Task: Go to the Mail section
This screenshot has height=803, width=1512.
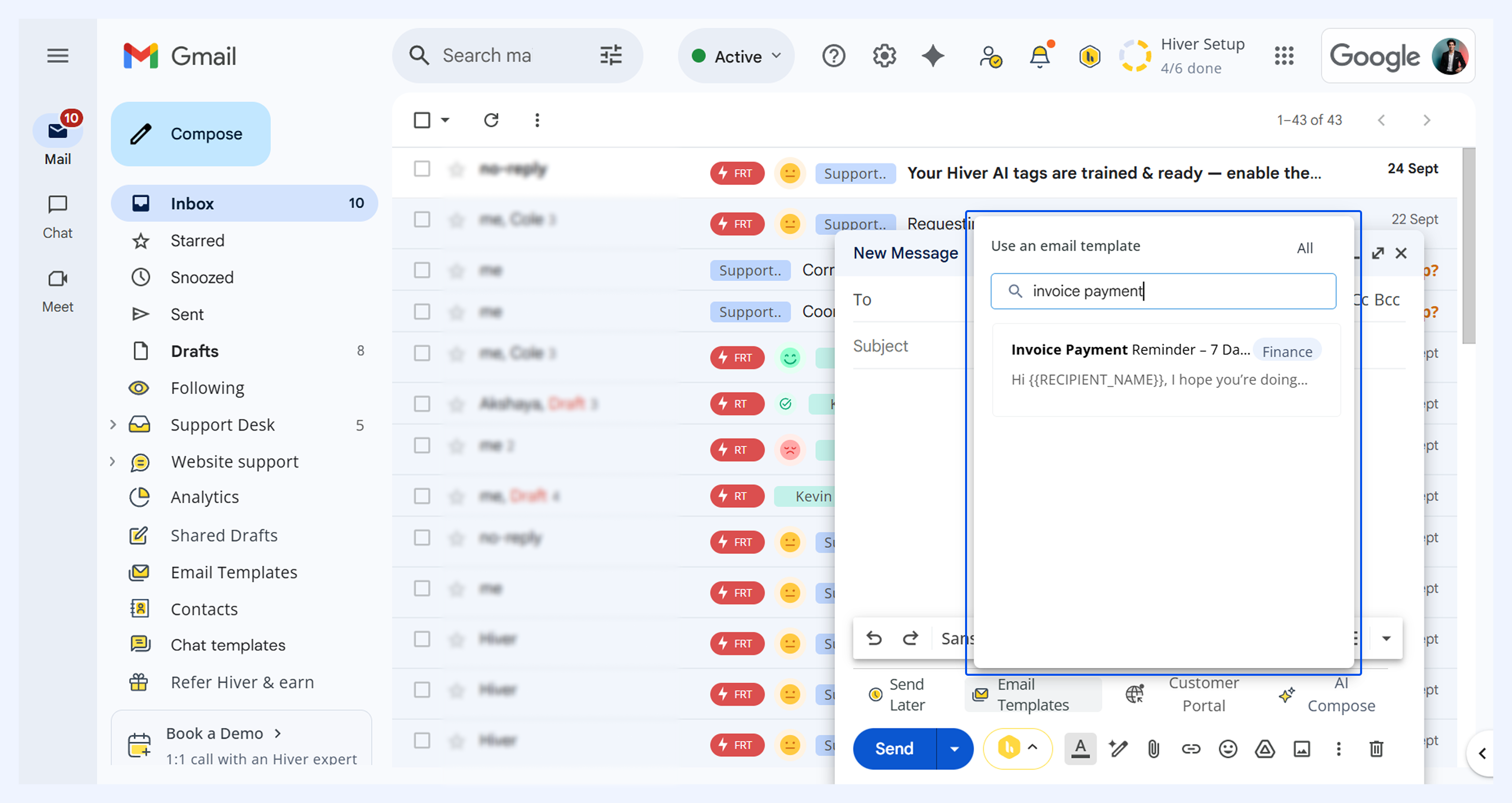Action: 58,140
